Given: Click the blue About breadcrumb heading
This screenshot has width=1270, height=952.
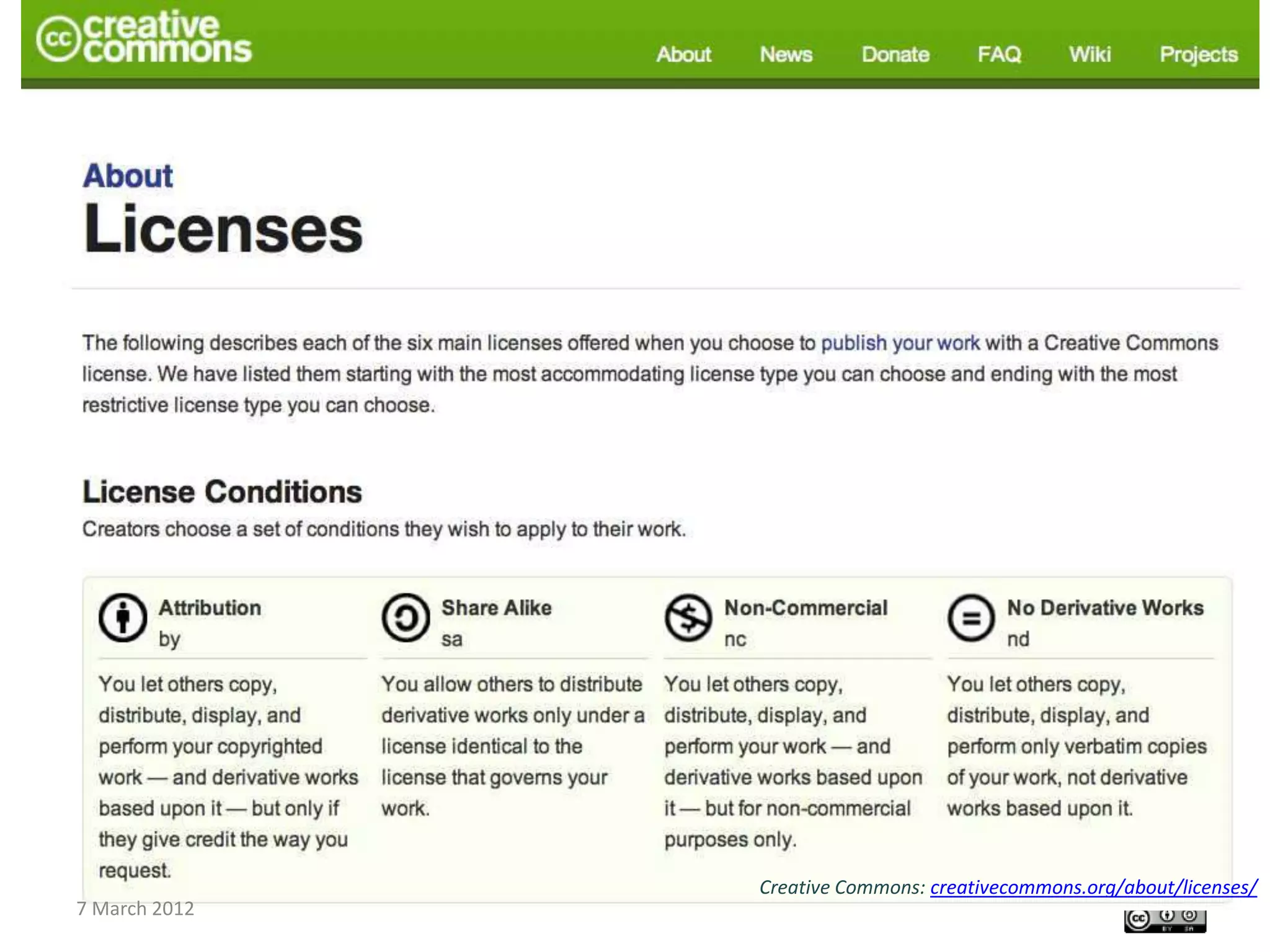Looking at the screenshot, I should 128,176.
